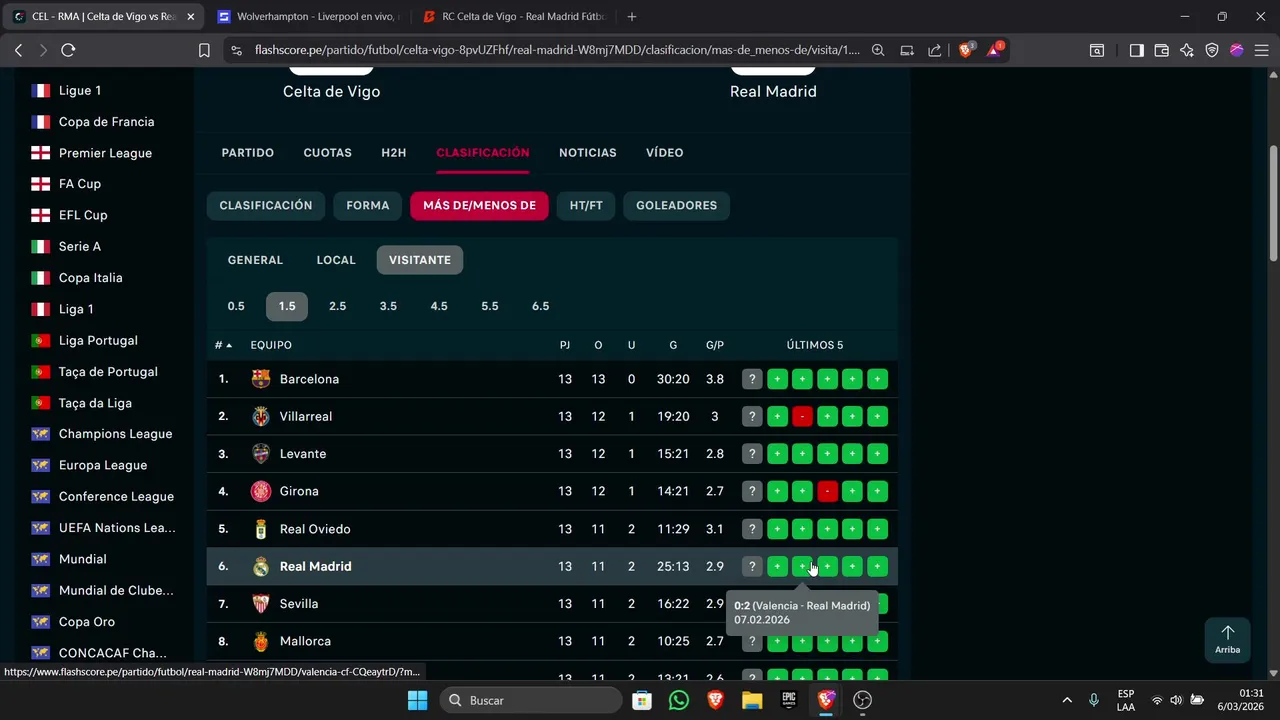The height and width of the screenshot is (720, 1280).
Task: Select the 1.5 goals threshold
Action: (x=287, y=306)
